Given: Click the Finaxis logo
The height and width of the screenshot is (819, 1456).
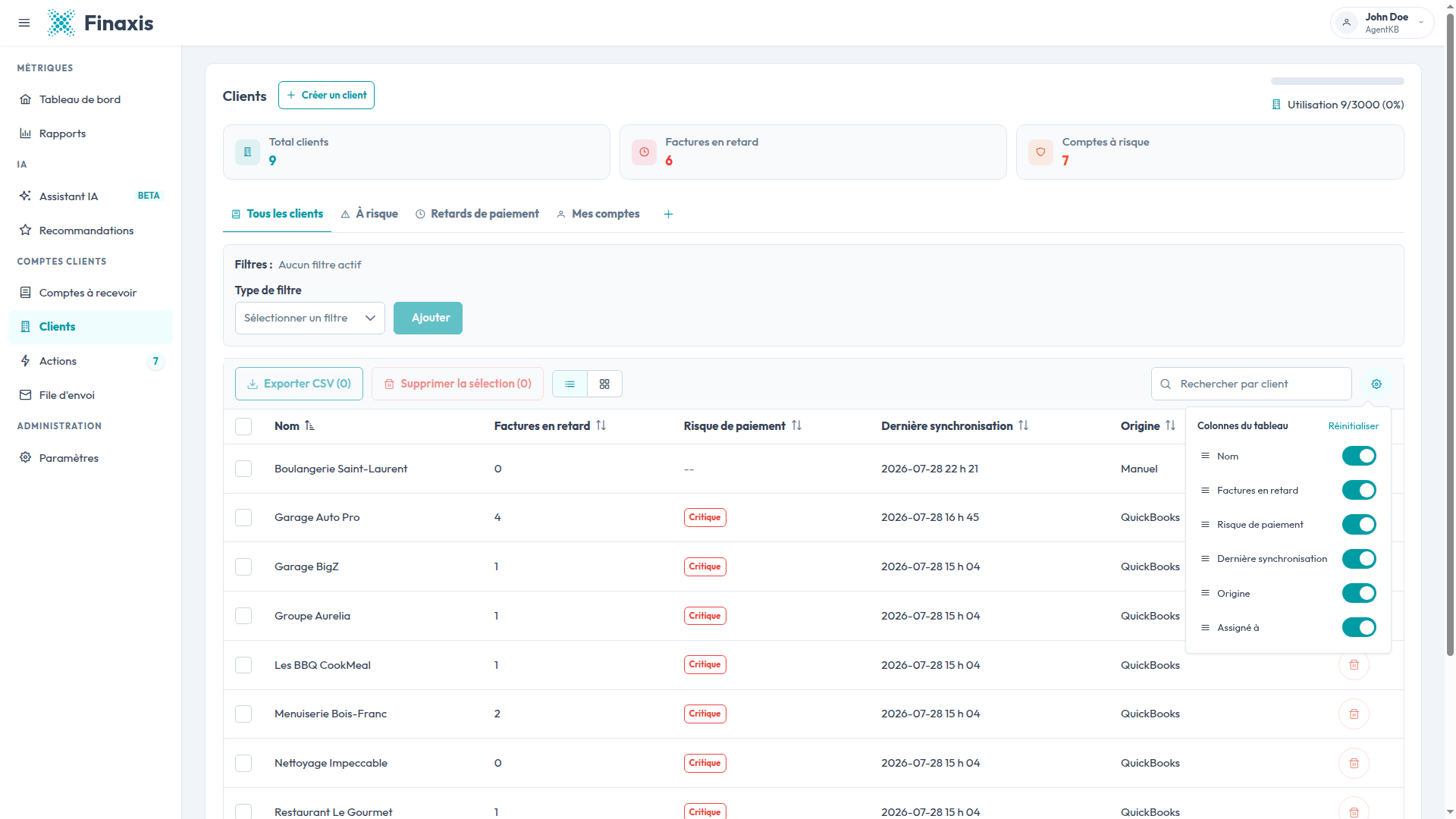Looking at the screenshot, I should click(100, 23).
